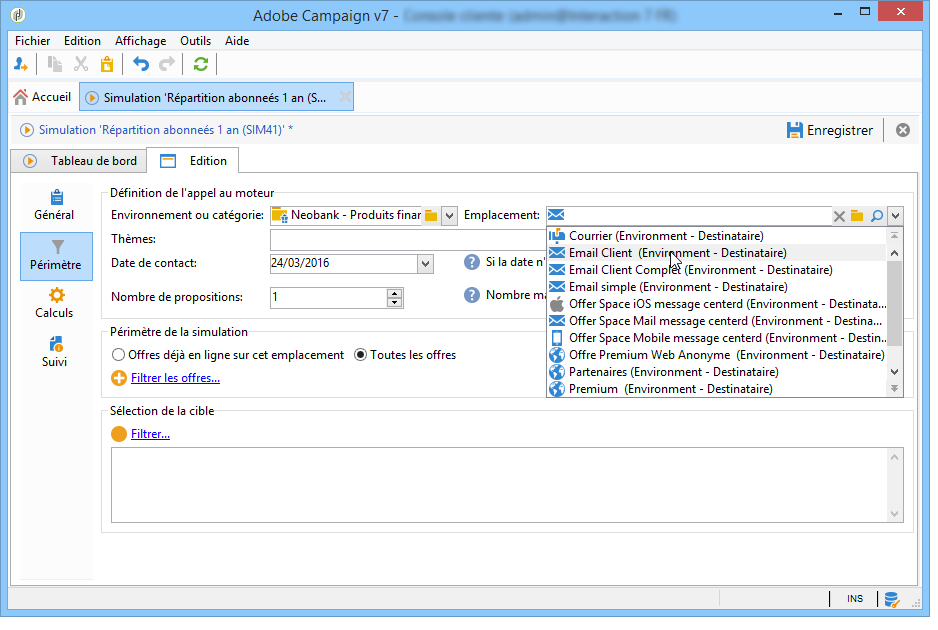Click help icon beside 'Nombre ma'
Viewport: 938px width, 630px height.
[472, 295]
